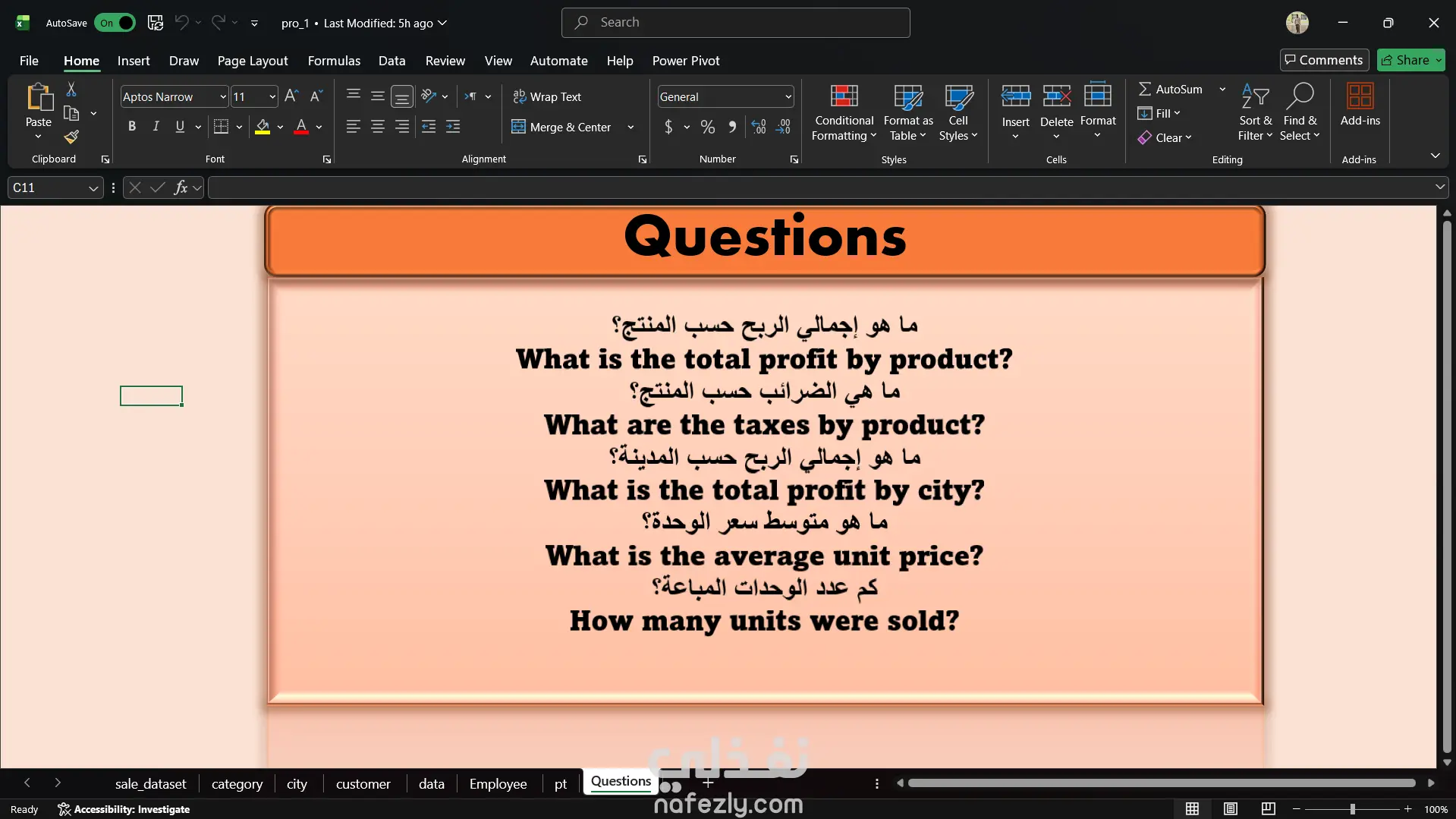The height and width of the screenshot is (819, 1456).
Task: Go to the sale_dataset sheet tab
Action: click(150, 784)
